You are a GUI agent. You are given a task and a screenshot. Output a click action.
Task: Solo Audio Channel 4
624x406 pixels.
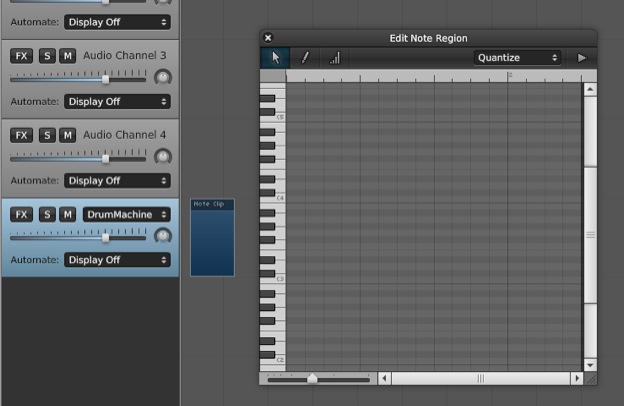pos(47,135)
